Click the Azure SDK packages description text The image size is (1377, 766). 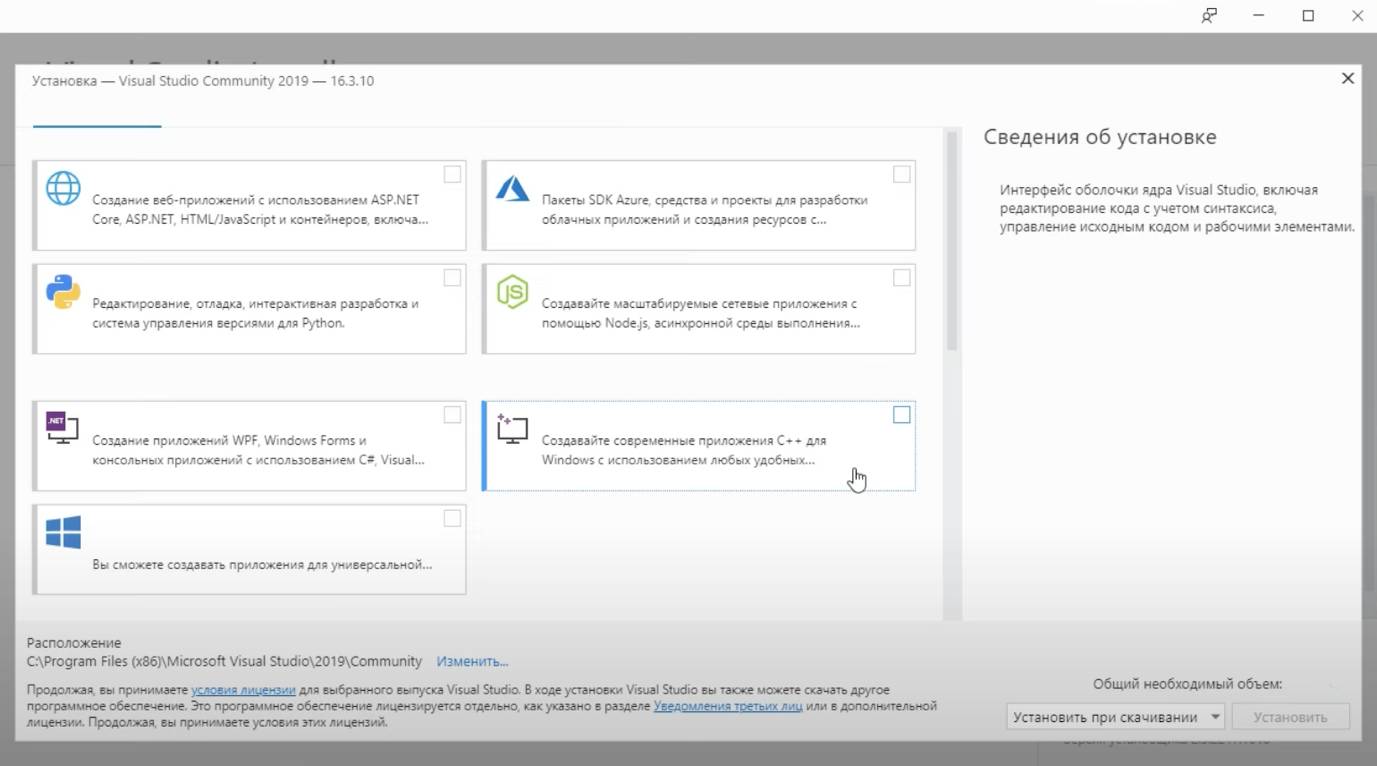click(x=704, y=209)
